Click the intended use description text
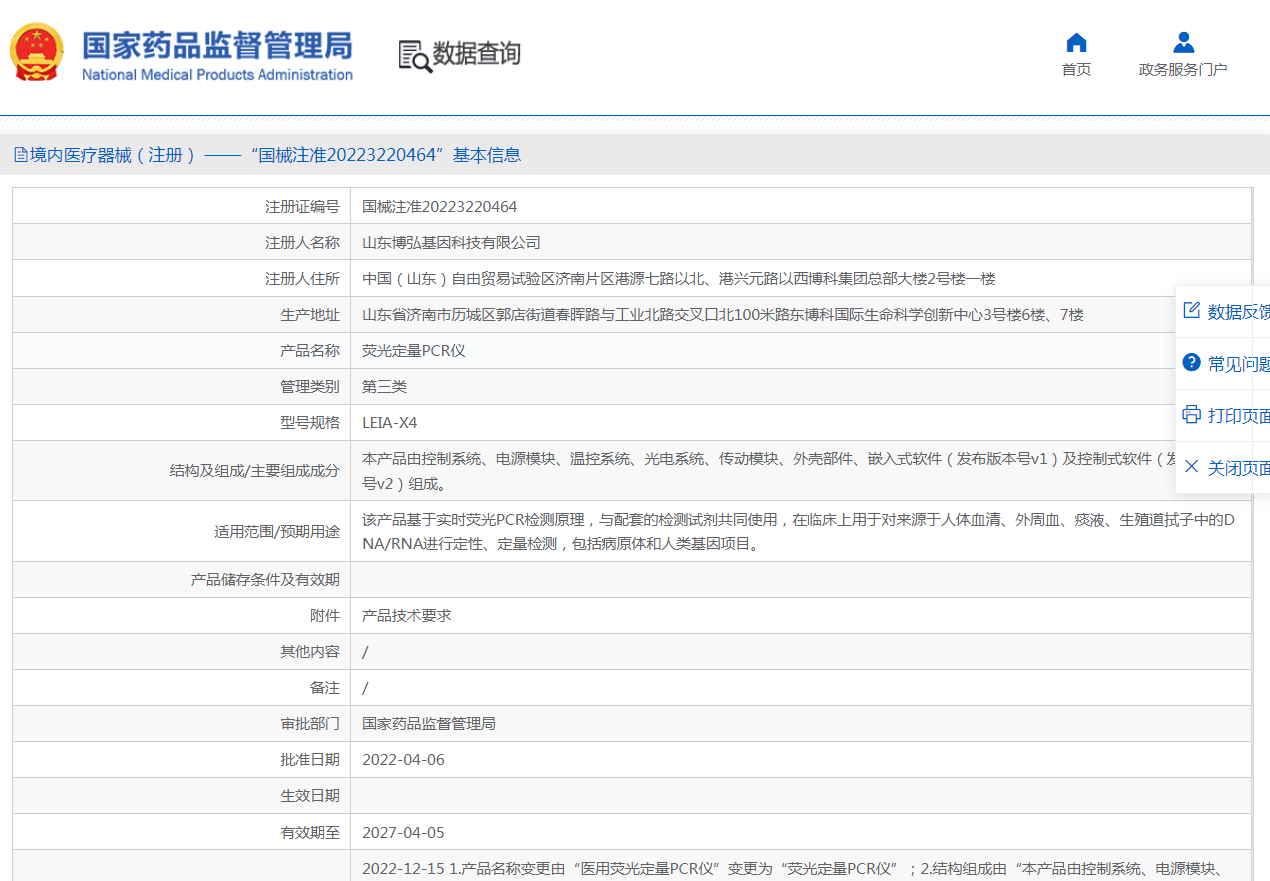Screen dimensions: 1270x881 click(799, 532)
